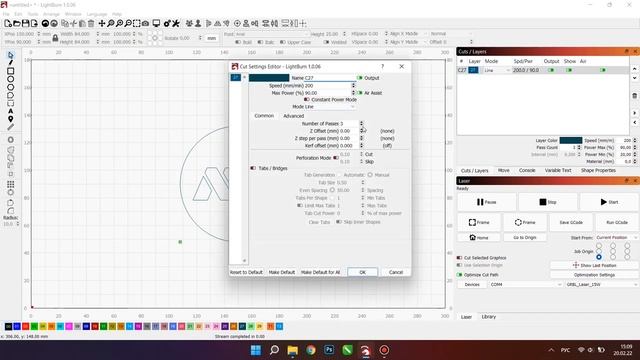Open C27 layer Mode dropdown in Cuts panel
Screen dimensions: 640x360
(497, 70)
